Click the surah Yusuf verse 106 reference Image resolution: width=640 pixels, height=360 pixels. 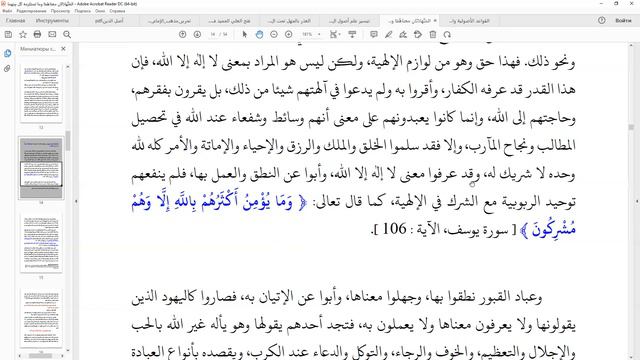(x=442, y=229)
